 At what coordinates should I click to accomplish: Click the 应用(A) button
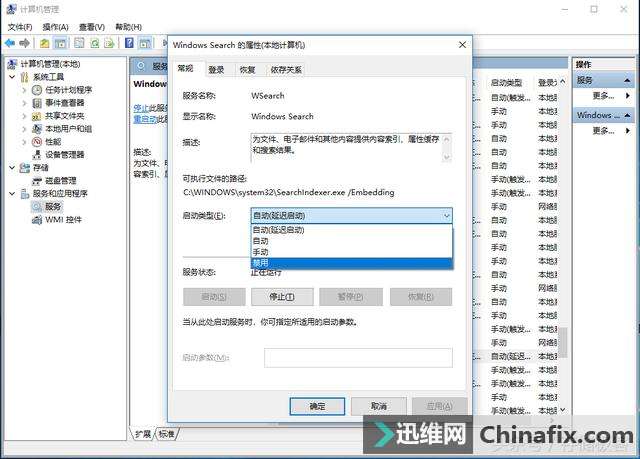pyautogui.click(x=440, y=406)
